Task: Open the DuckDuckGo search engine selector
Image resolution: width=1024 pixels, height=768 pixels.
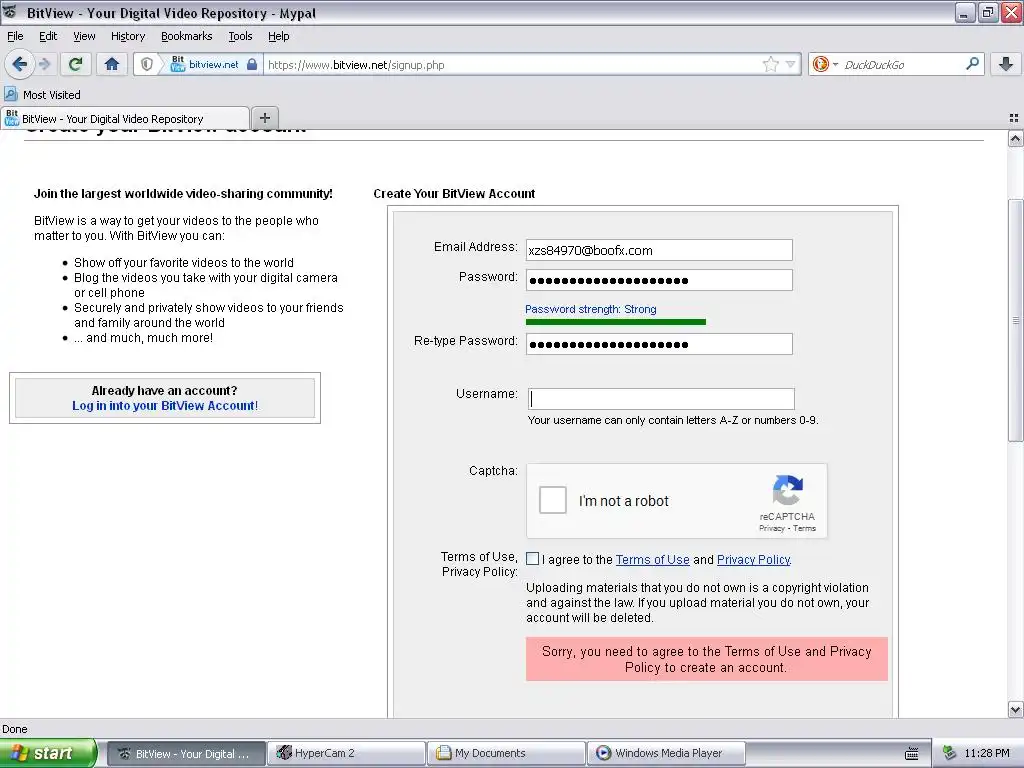Action: (x=824, y=64)
